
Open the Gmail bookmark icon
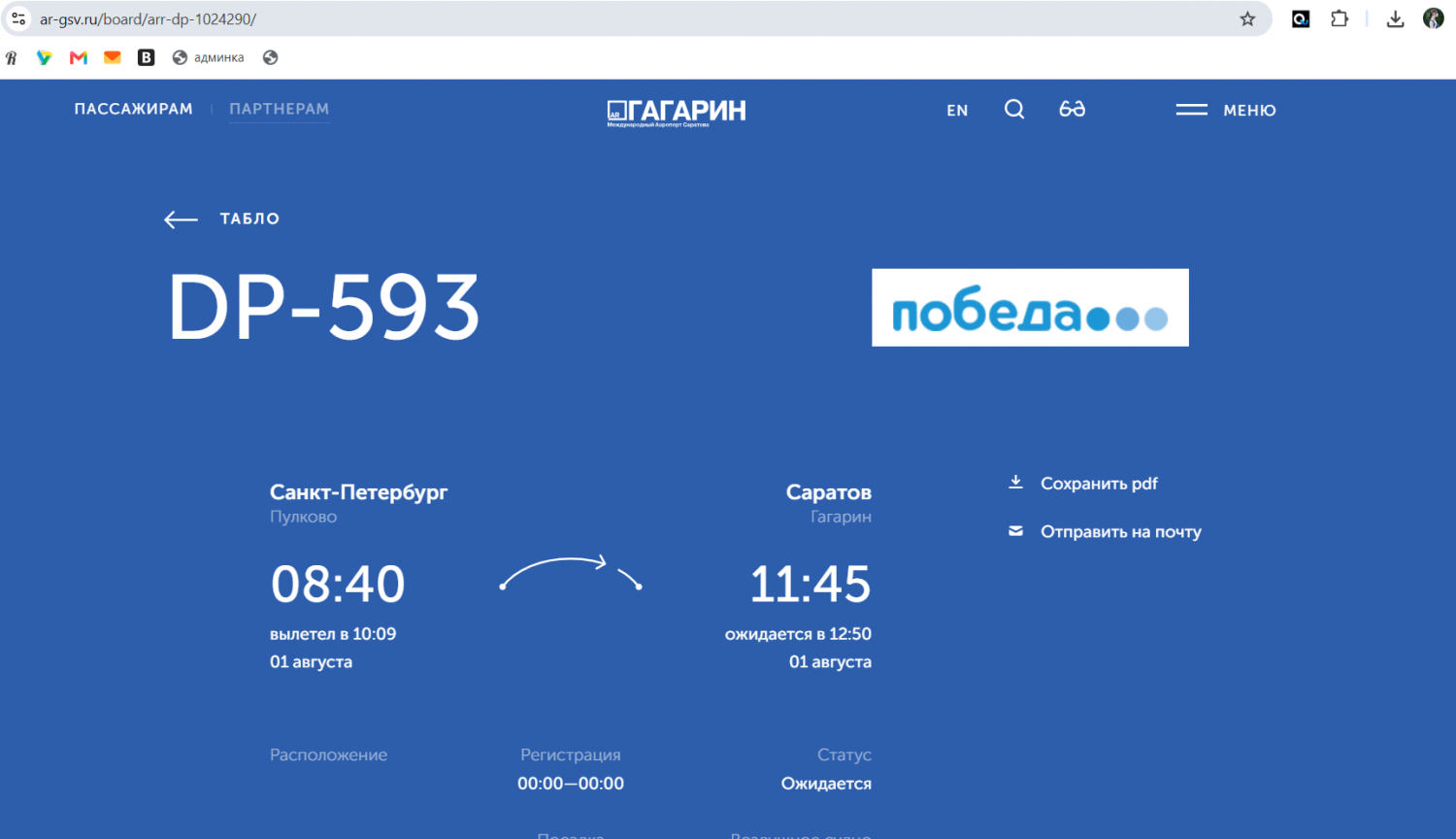point(79,57)
